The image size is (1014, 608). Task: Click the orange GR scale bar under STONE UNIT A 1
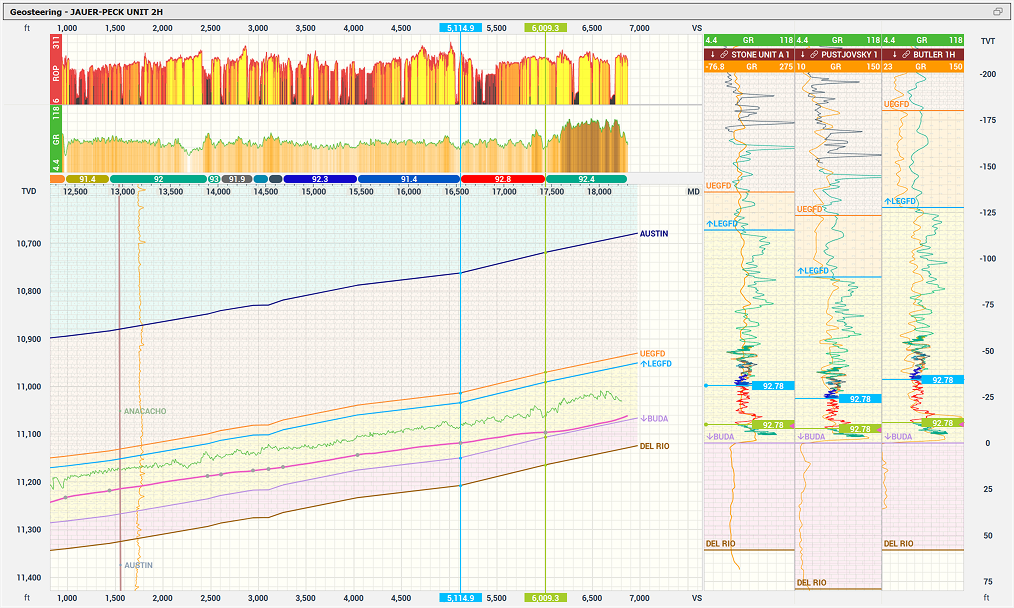coord(749,67)
